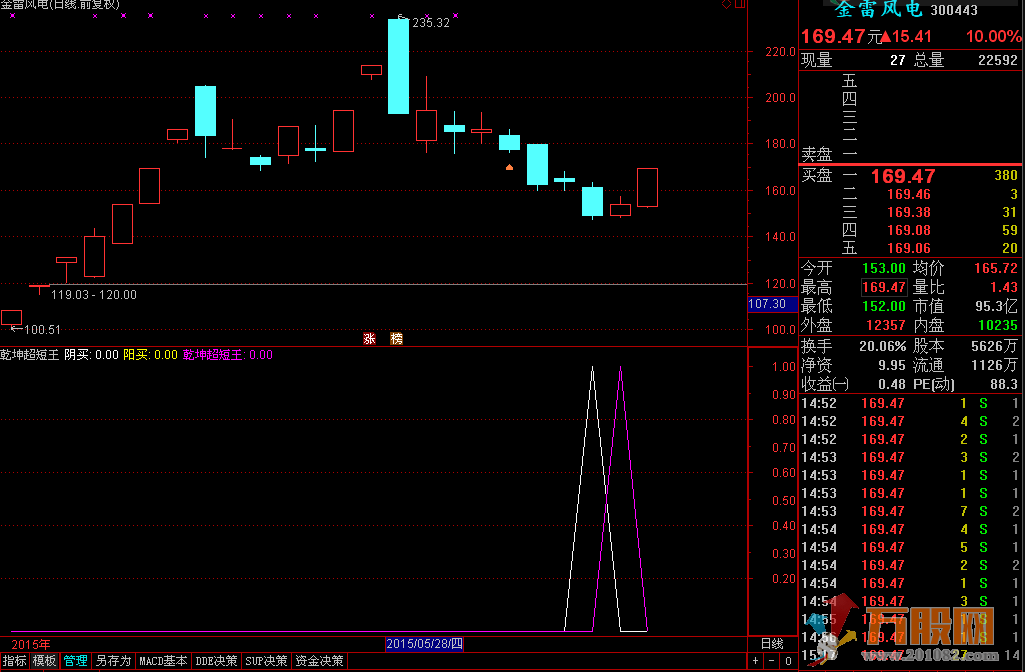Screen dimensions: 1025x672
Task: Click the stock code 300443
Action: click(x=954, y=10)
